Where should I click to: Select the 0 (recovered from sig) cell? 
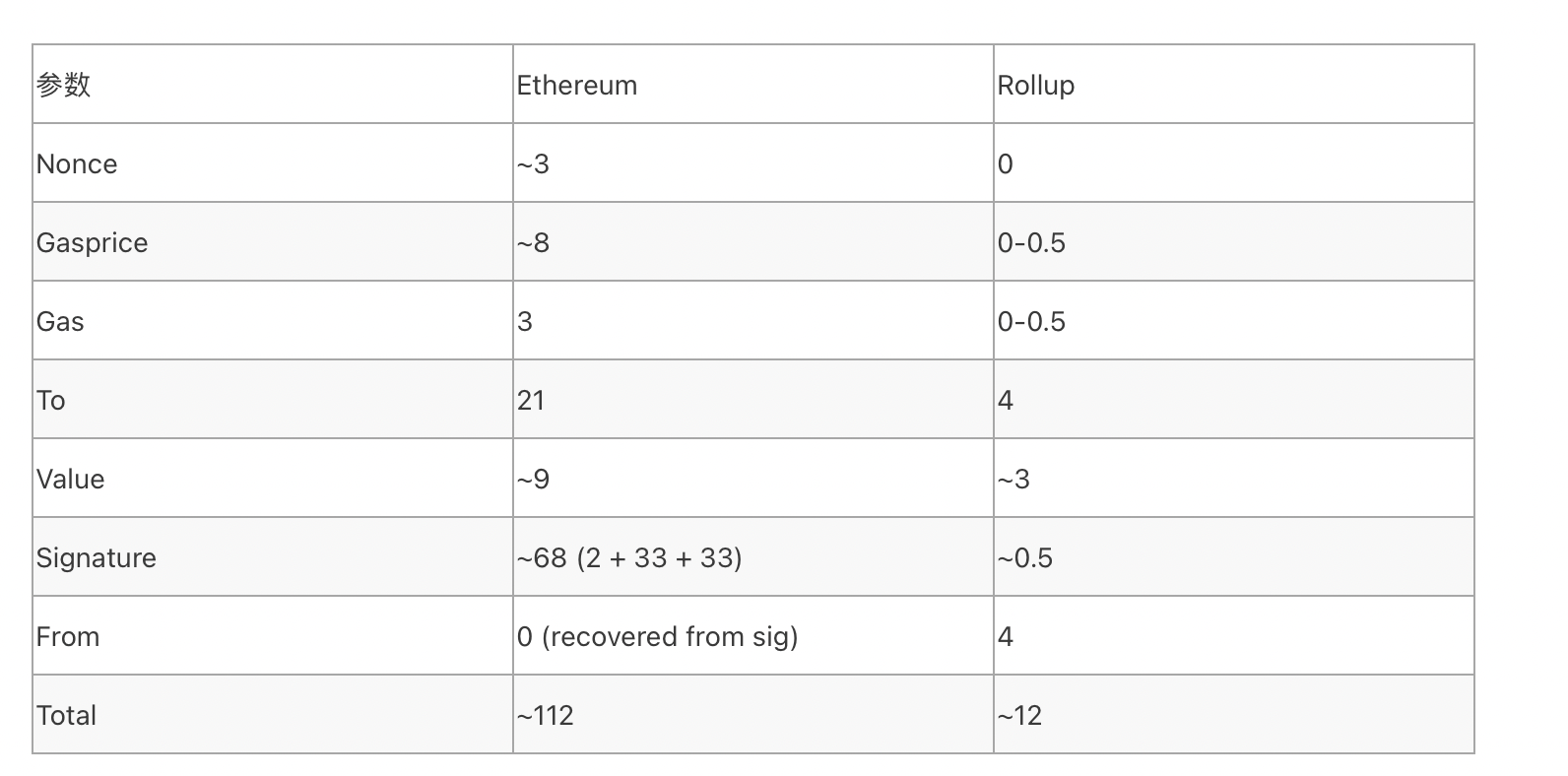[x=657, y=637]
